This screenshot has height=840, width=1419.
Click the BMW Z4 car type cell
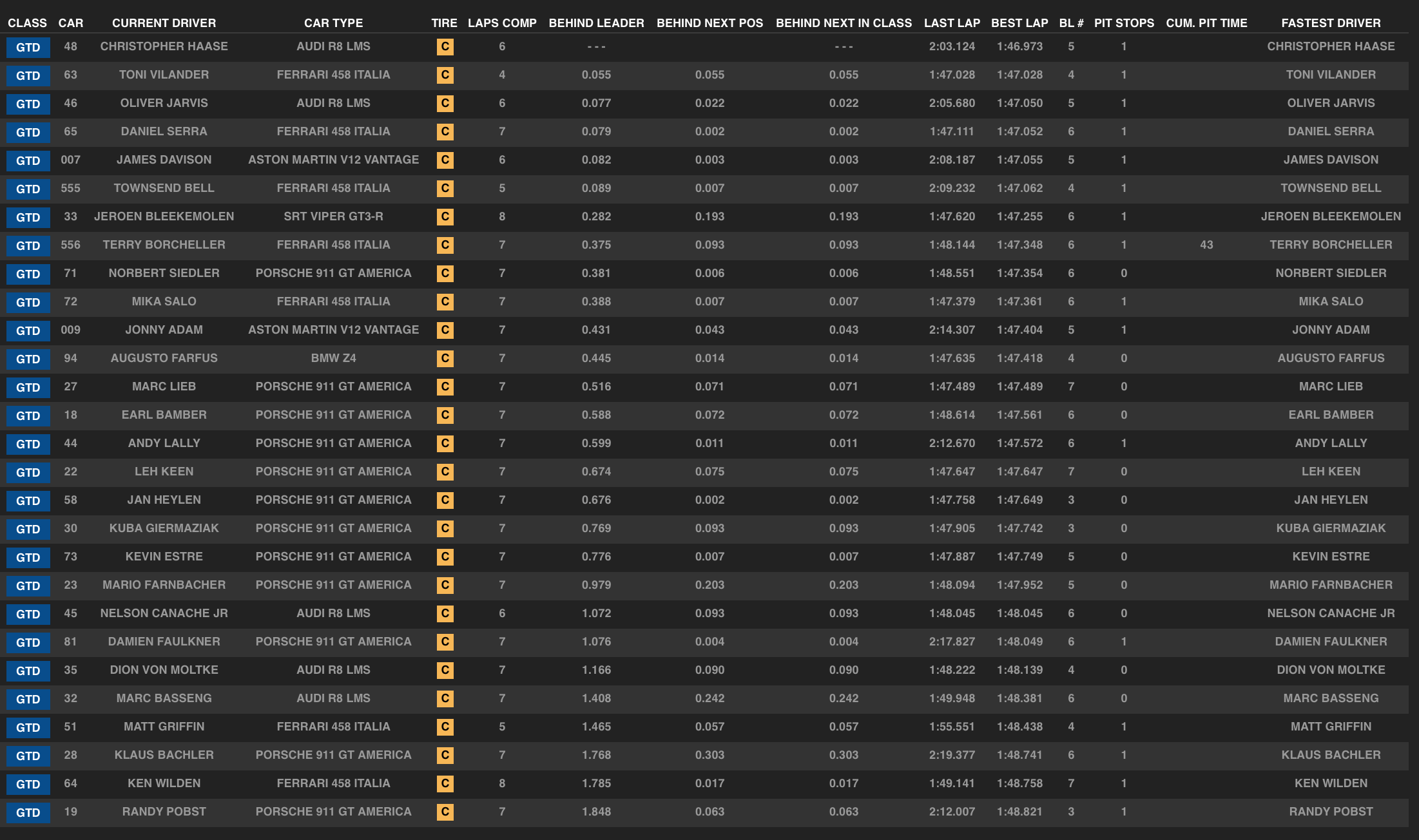[x=333, y=358]
